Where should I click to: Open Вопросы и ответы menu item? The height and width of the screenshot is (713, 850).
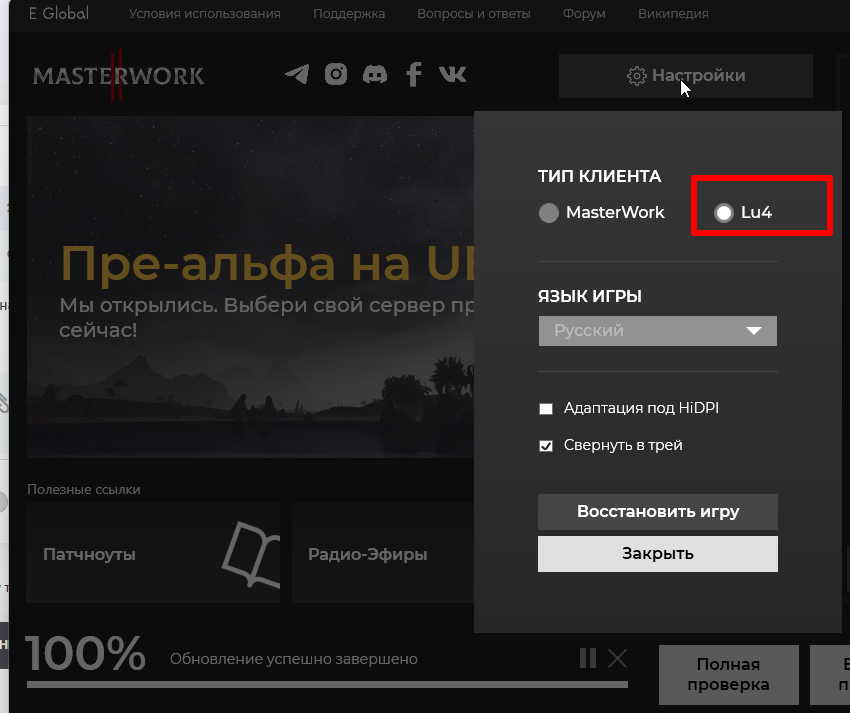point(474,14)
